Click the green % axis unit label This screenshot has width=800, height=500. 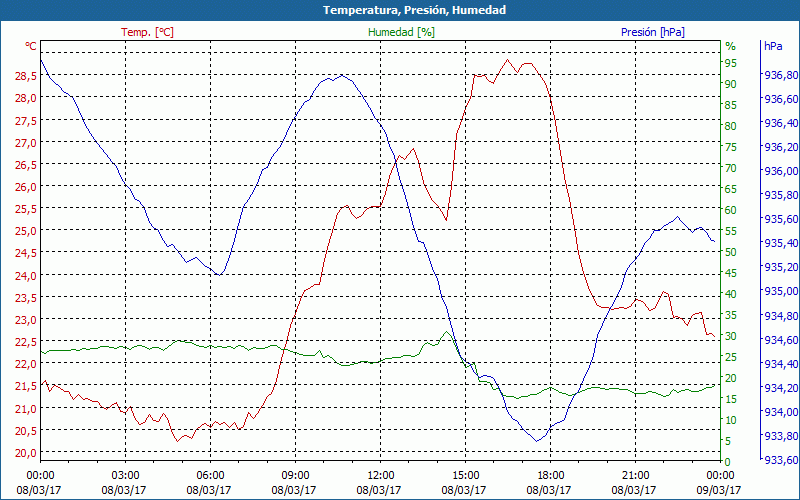[731, 46]
